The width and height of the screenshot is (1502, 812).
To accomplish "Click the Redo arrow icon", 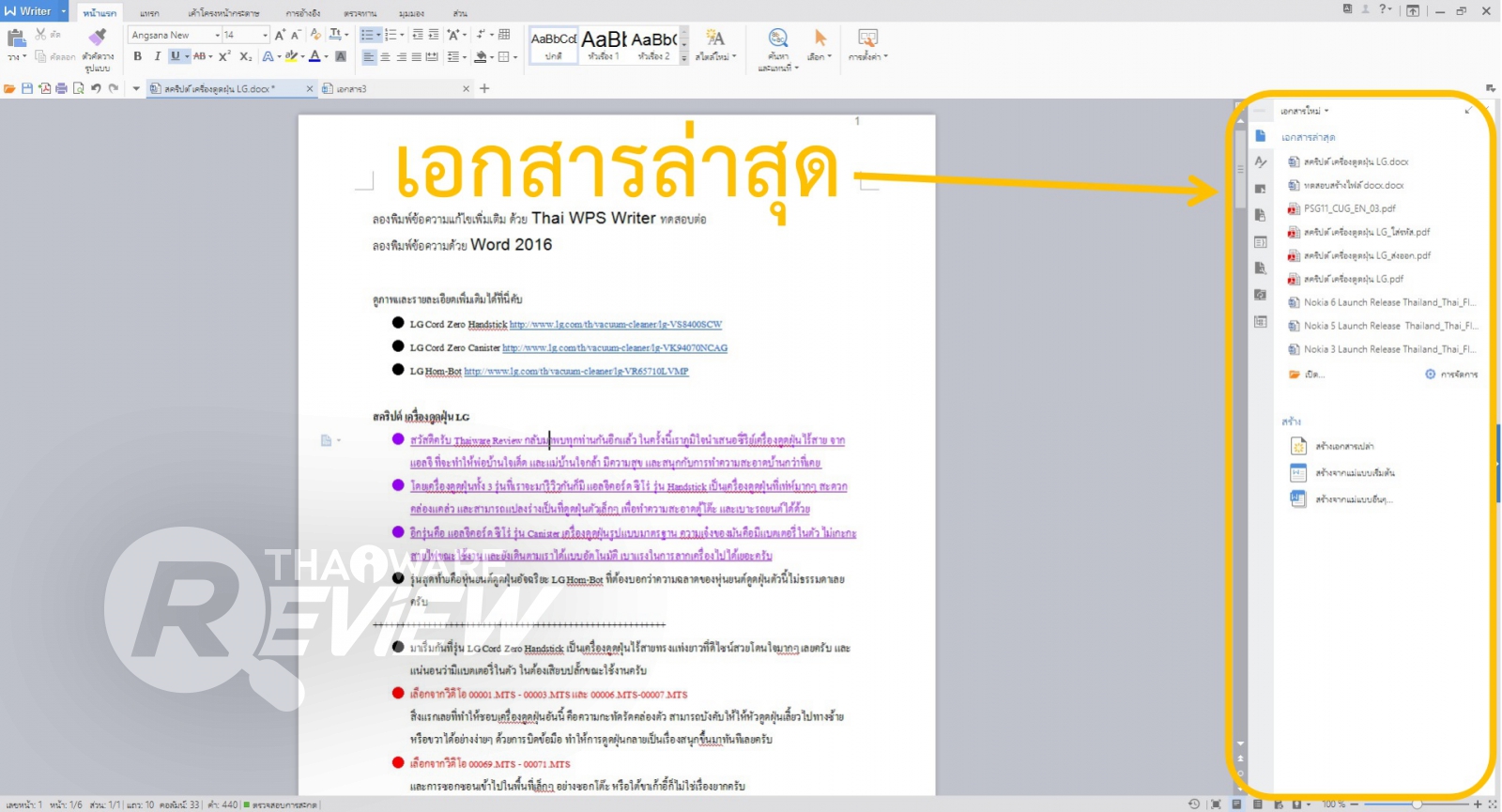I will click(x=114, y=88).
